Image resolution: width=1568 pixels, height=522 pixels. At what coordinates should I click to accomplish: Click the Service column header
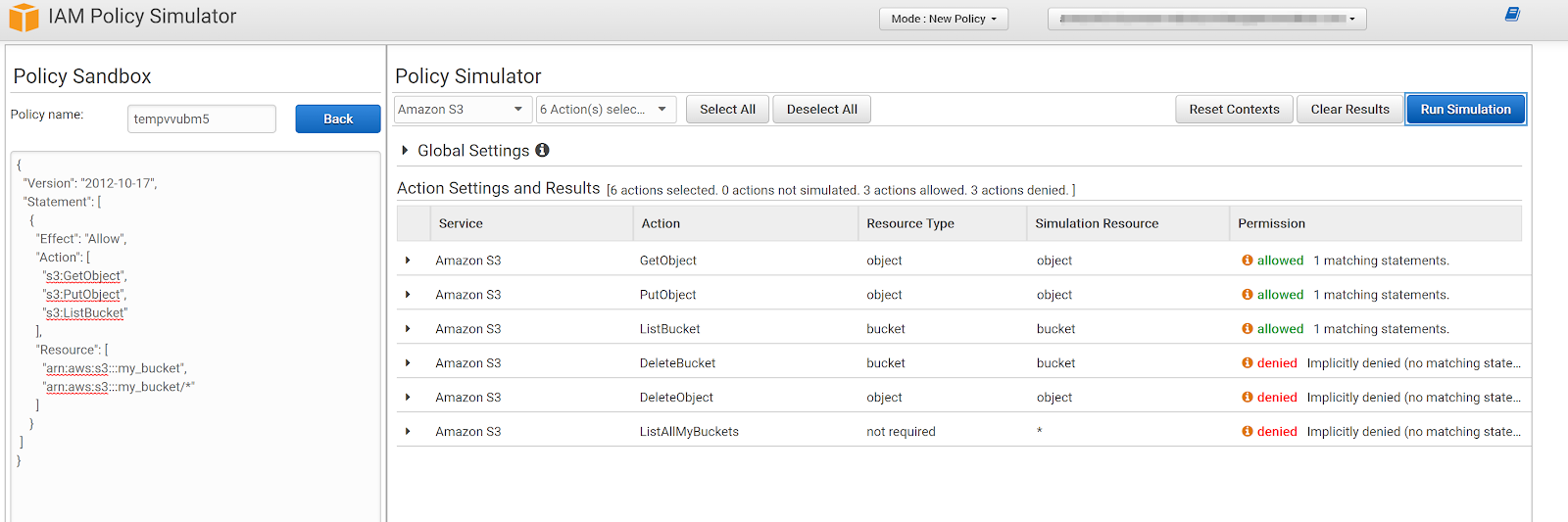point(531,223)
